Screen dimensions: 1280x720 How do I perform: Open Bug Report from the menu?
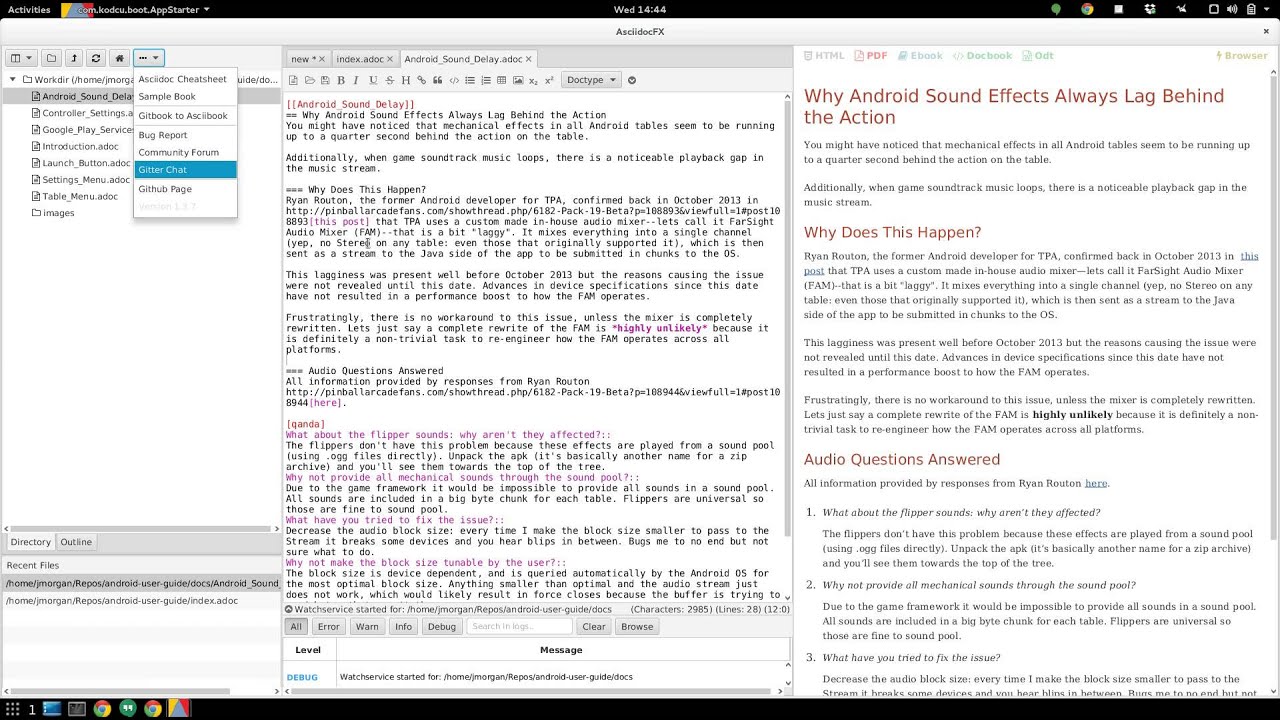185,135
